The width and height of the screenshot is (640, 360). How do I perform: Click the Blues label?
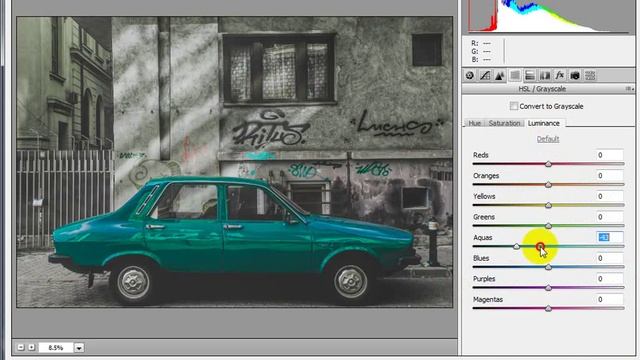481,258
